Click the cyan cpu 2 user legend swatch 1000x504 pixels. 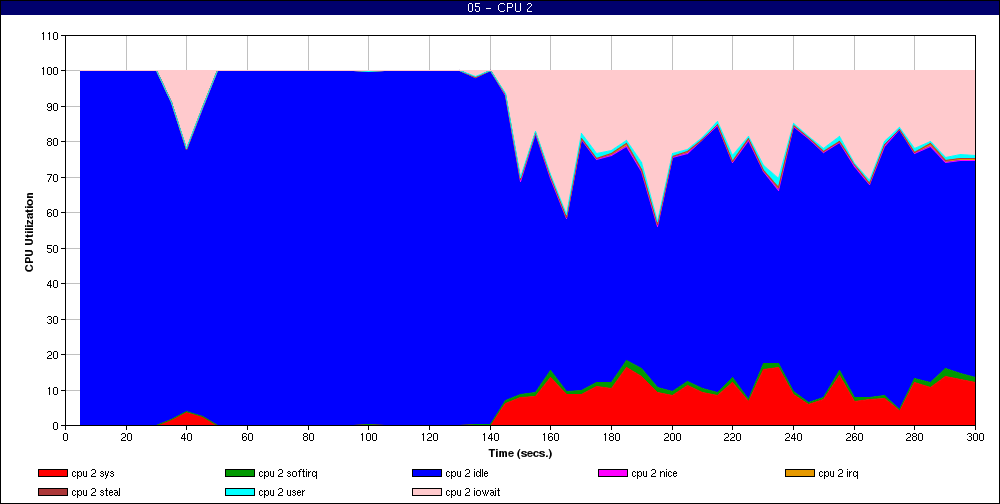[x=239, y=493]
